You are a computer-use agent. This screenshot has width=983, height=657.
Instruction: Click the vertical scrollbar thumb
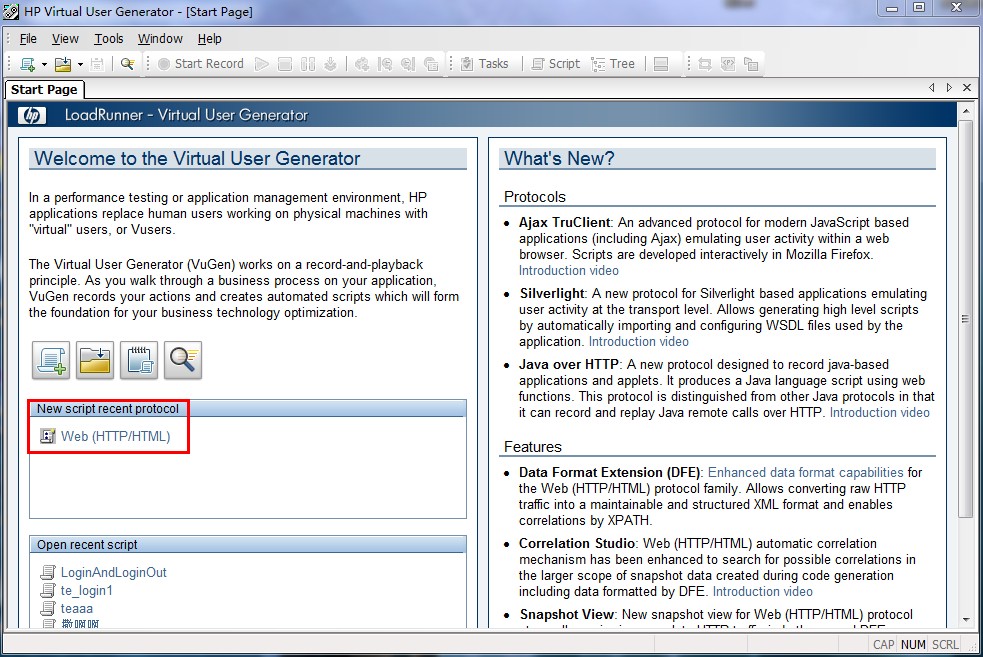[x=965, y=318]
